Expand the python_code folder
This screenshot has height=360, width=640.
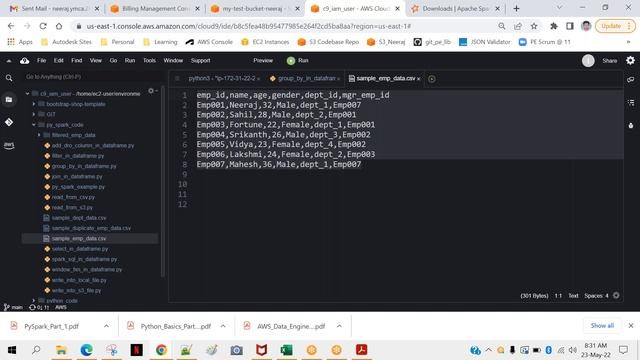[x=34, y=300]
